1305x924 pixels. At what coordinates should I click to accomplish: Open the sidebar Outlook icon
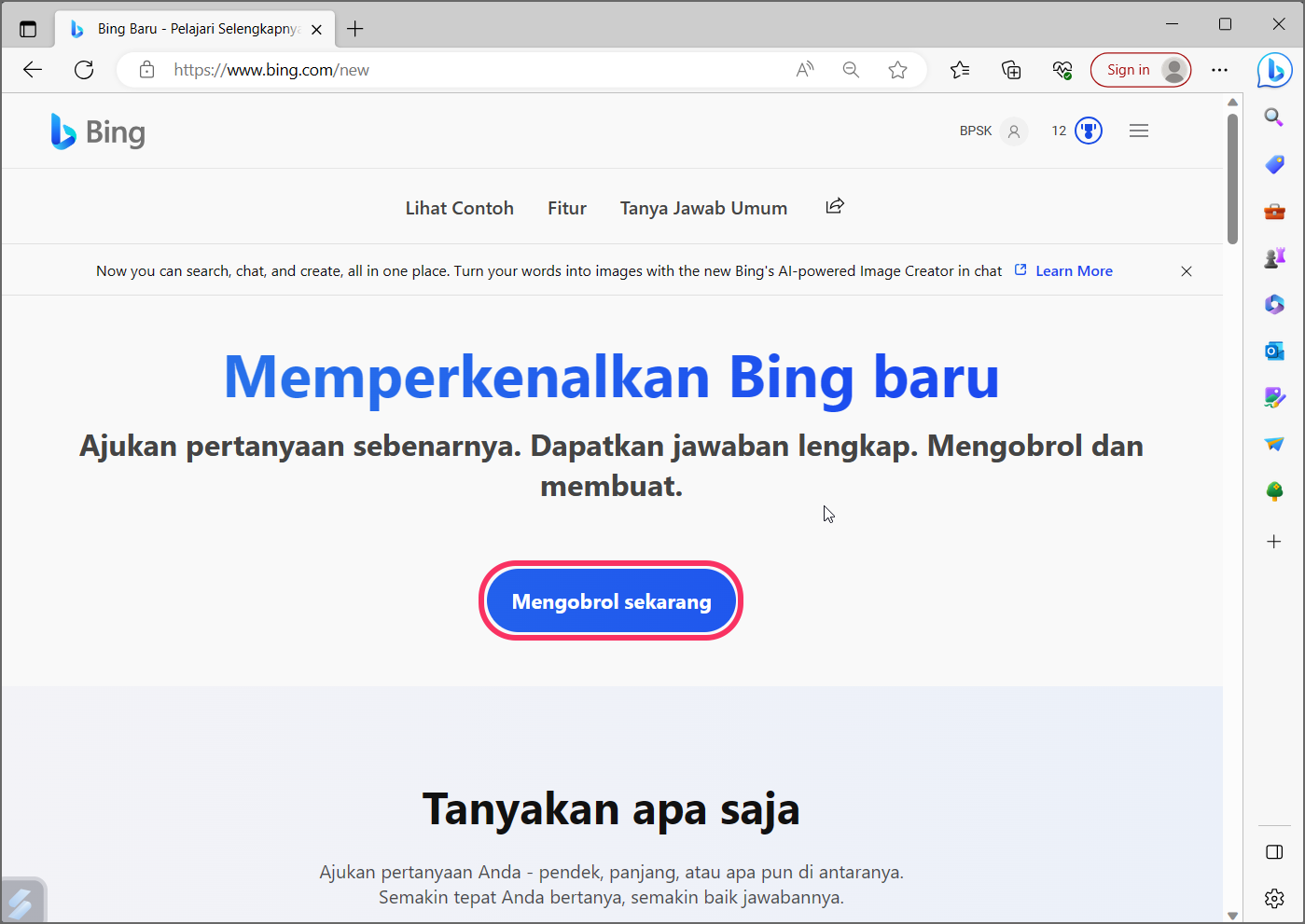[x=1274, y=351]
